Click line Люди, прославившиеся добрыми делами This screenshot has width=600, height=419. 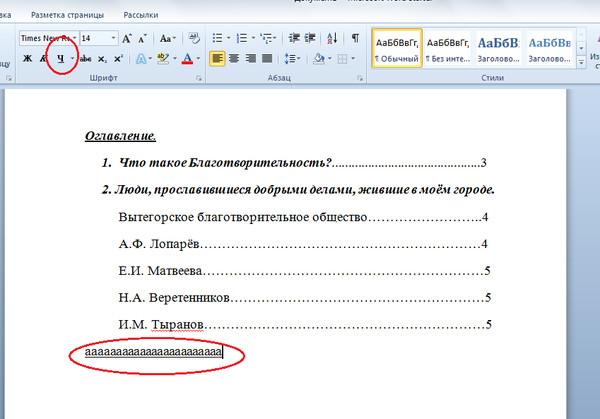pyautogui.click(x=298, y=189)
